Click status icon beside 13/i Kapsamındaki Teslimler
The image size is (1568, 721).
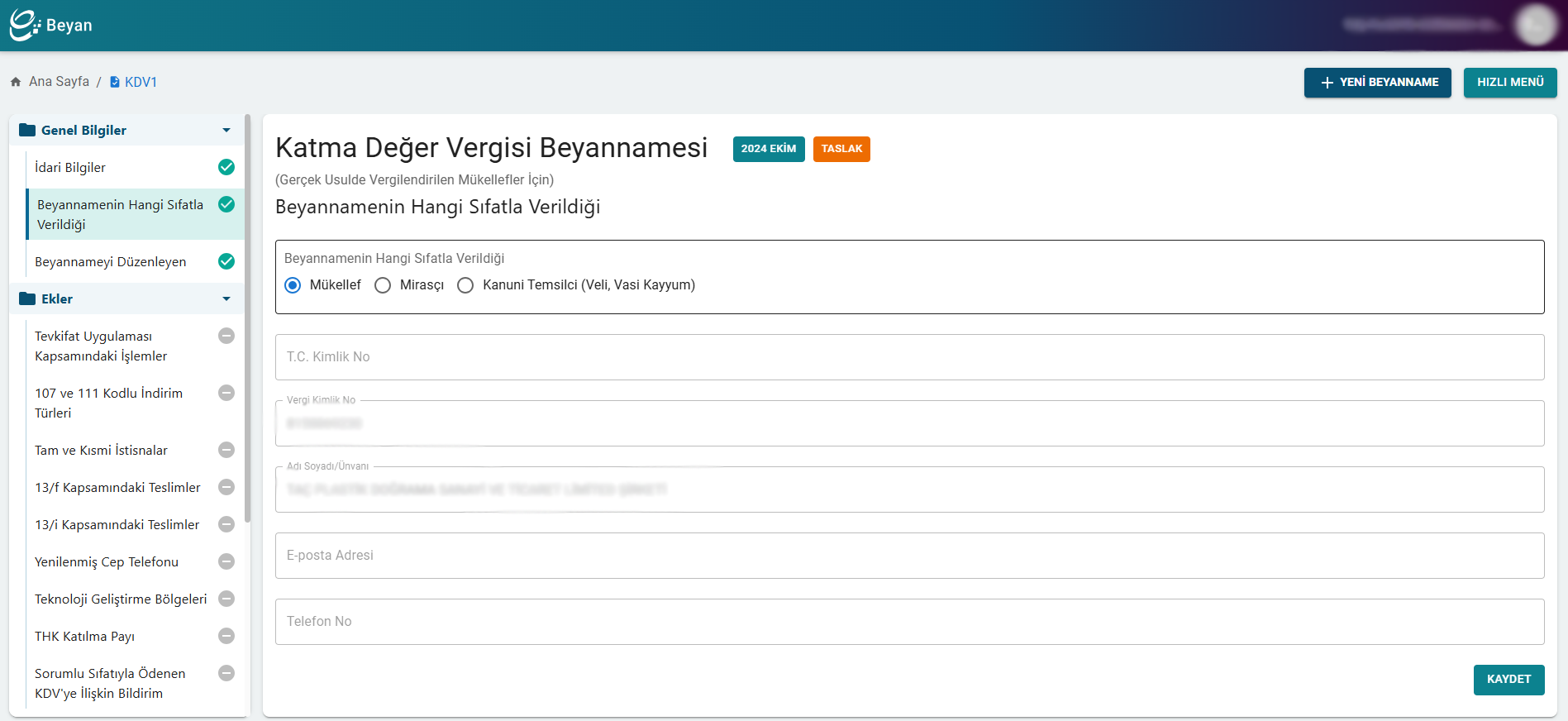(x=226, y=524)
